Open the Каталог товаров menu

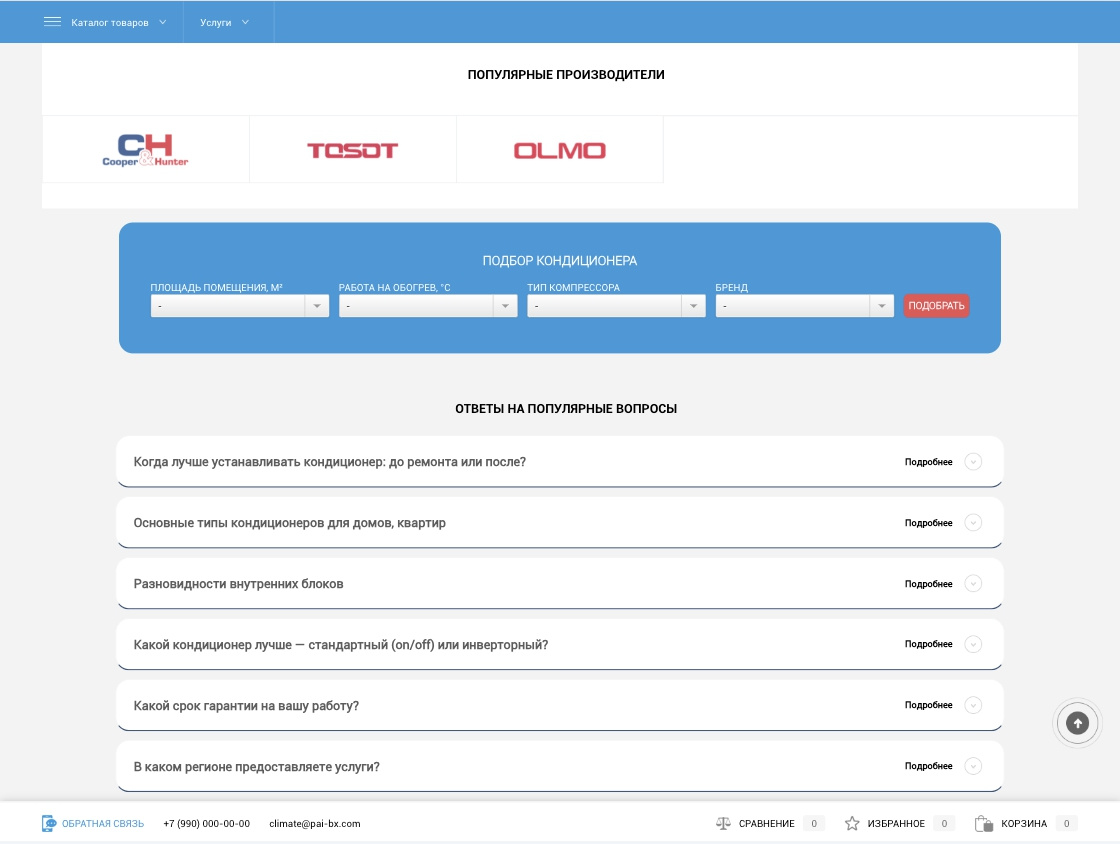tap(110, 22)
